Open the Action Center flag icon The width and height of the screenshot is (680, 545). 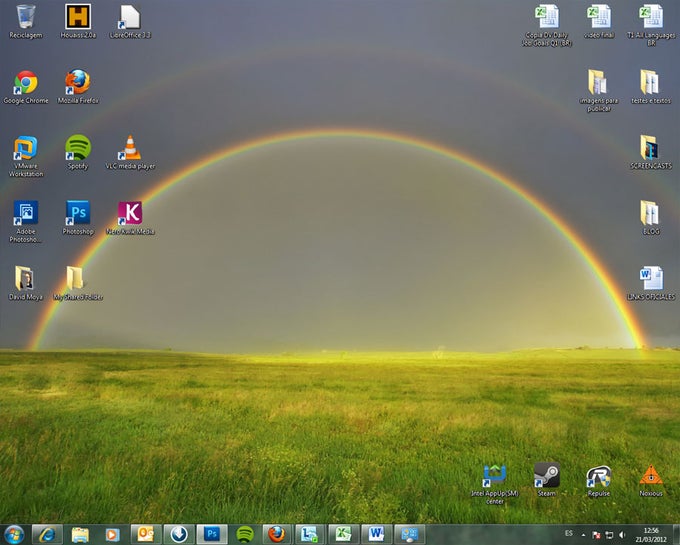point(596,535)
